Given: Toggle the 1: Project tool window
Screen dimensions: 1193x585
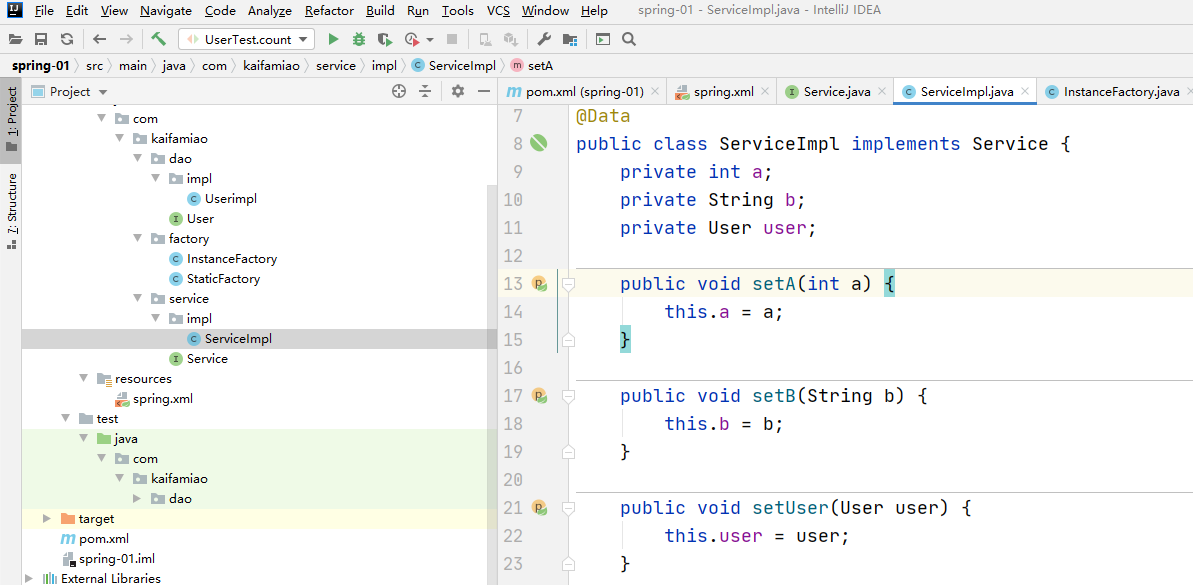Looking at the screenshot, I should coord(11,119).
